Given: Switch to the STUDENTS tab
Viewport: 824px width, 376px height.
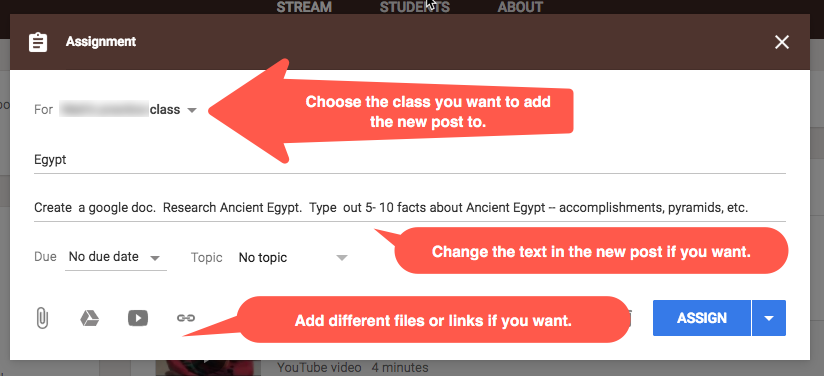Looking at the screenshot, I should point(415,7).
